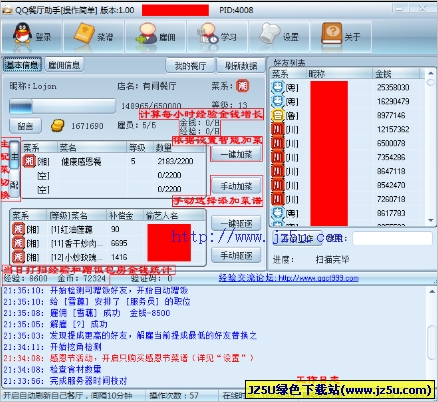Viewport: 438px width, 402px height.
Task: Click the 刷新数据 refresh button
Action: coord(241,66)
